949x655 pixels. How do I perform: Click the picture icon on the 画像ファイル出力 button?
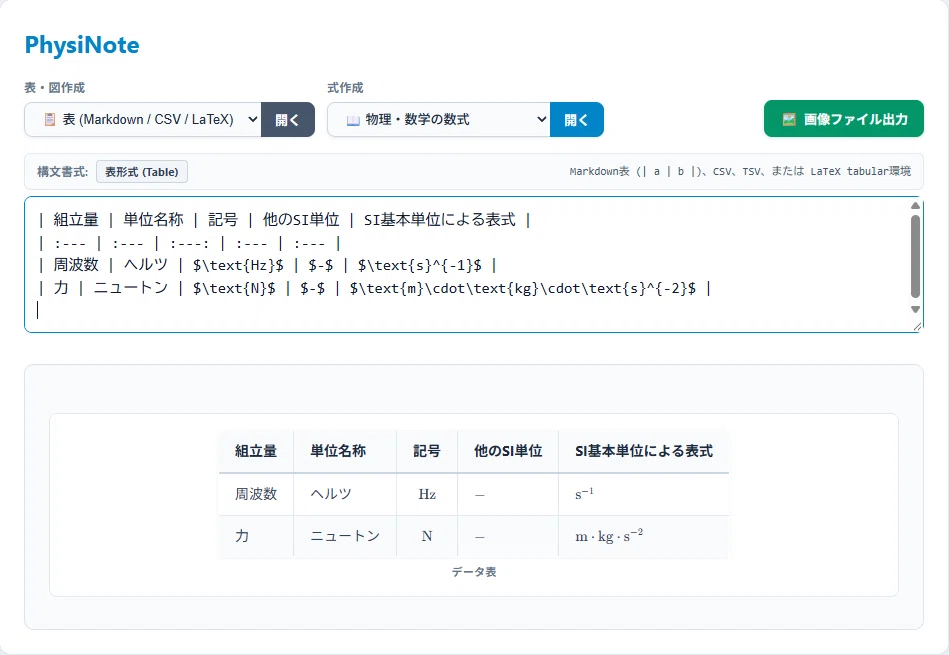pyautogui.click(x=789, y=119)
